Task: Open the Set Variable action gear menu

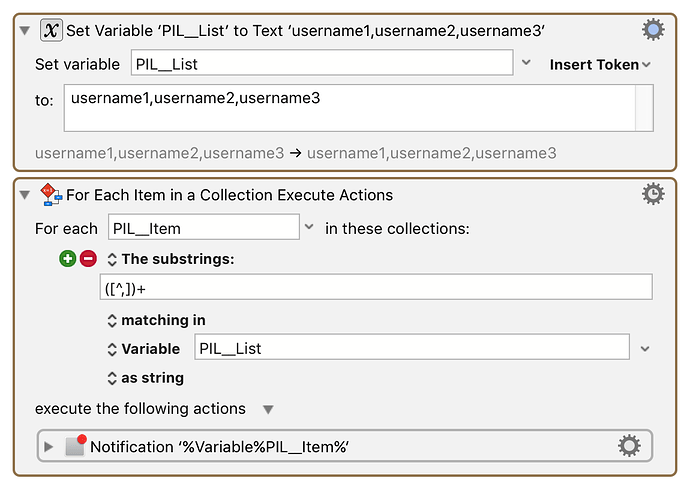Action: [x=653, y=30]
